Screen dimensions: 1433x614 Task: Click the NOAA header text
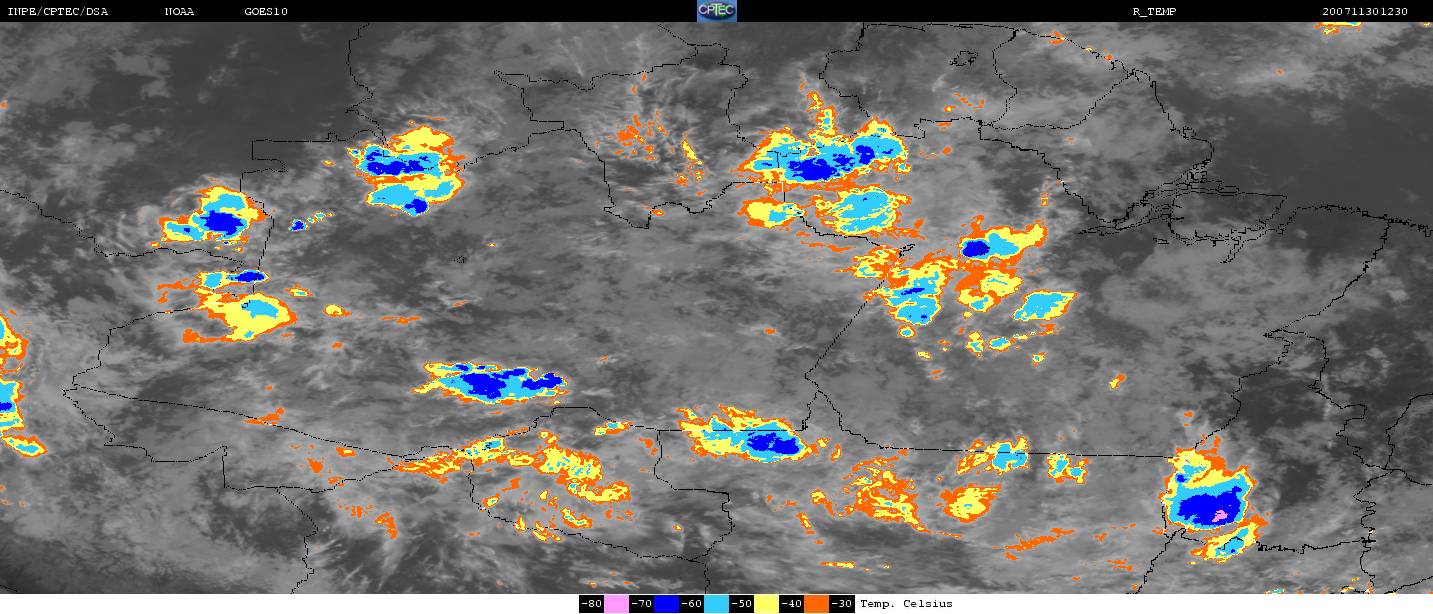(180, 12)
